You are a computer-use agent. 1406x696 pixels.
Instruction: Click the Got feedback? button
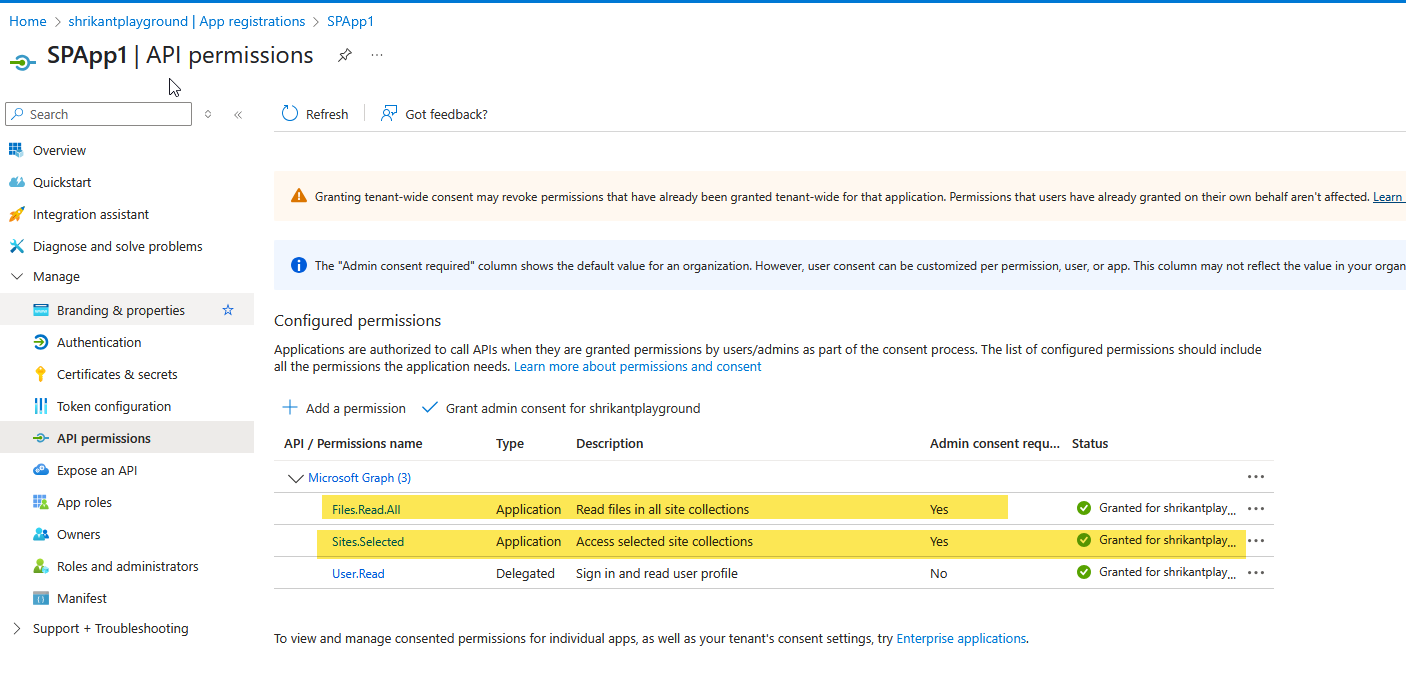(434, 114)
